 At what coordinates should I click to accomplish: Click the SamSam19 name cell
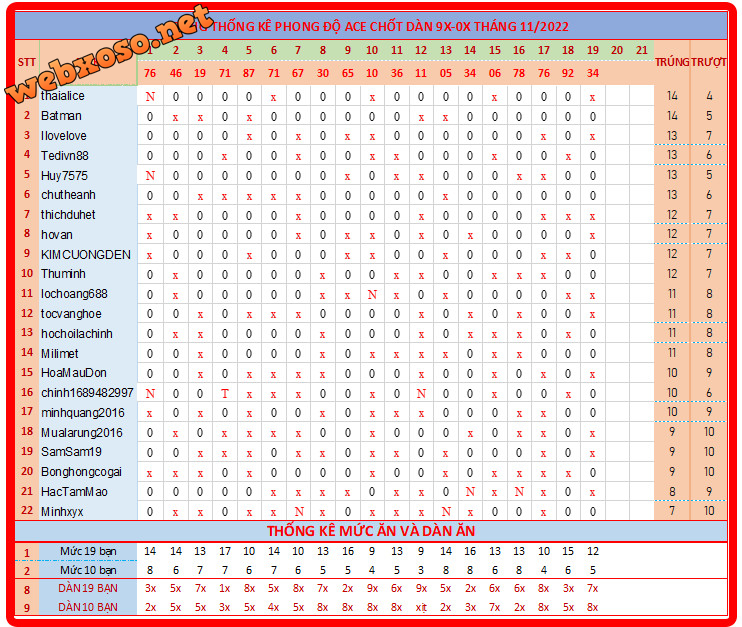tap(71, 452)
